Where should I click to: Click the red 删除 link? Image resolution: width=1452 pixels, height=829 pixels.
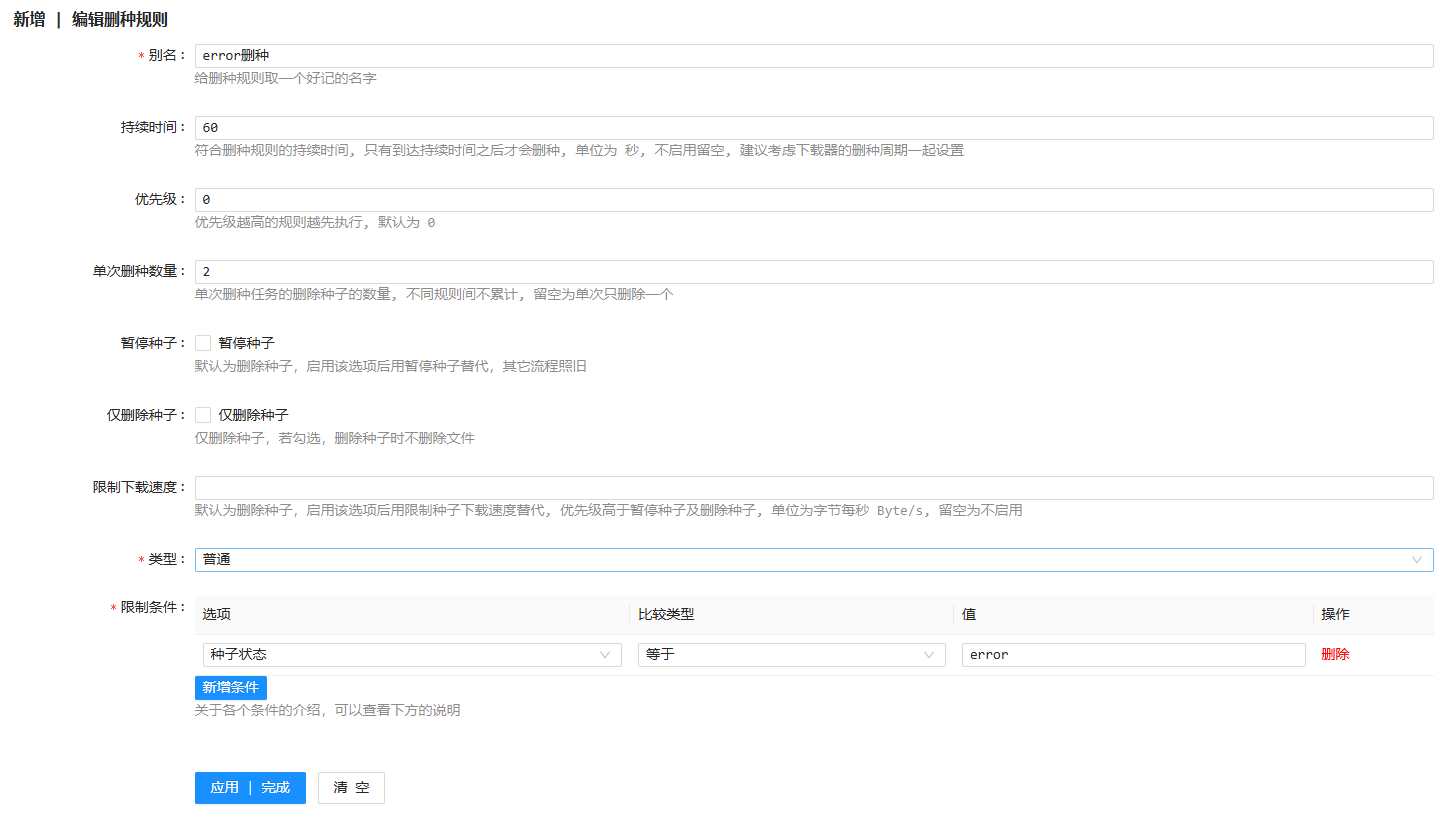(x=1335, y=655)
